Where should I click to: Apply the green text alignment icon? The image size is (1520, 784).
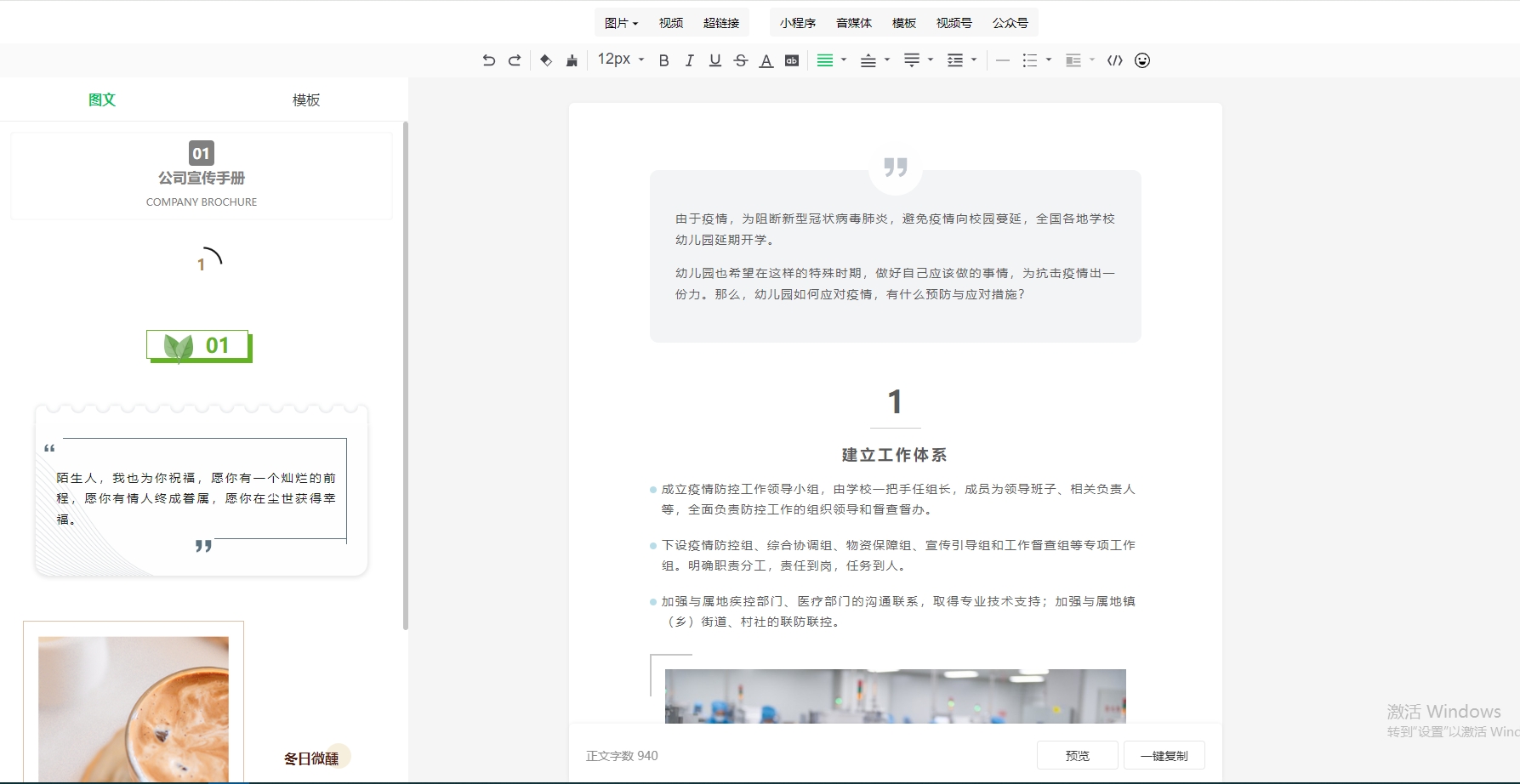point(825,60)
